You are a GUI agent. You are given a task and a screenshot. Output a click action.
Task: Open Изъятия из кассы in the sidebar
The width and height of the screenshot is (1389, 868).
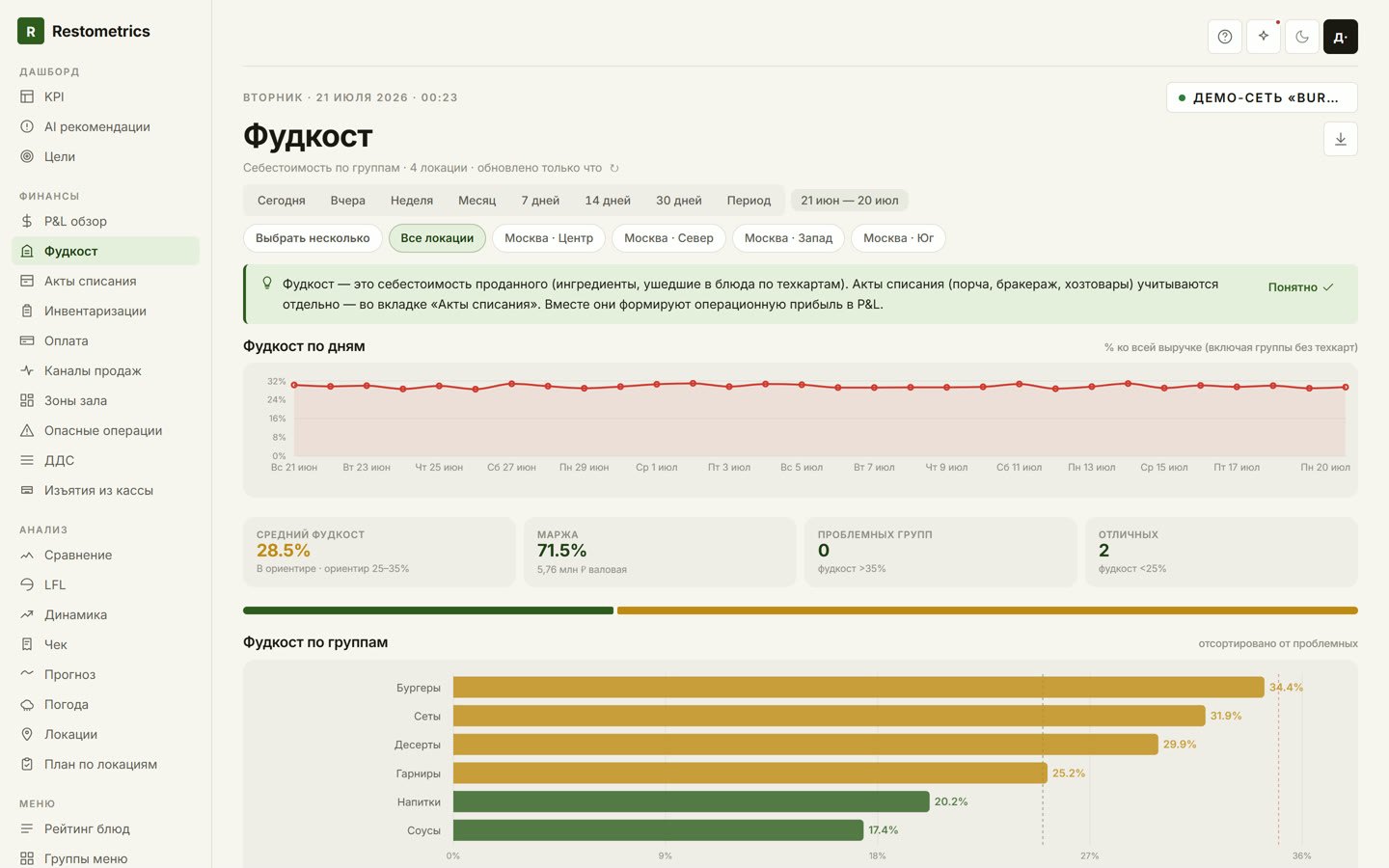pos(106,490)
